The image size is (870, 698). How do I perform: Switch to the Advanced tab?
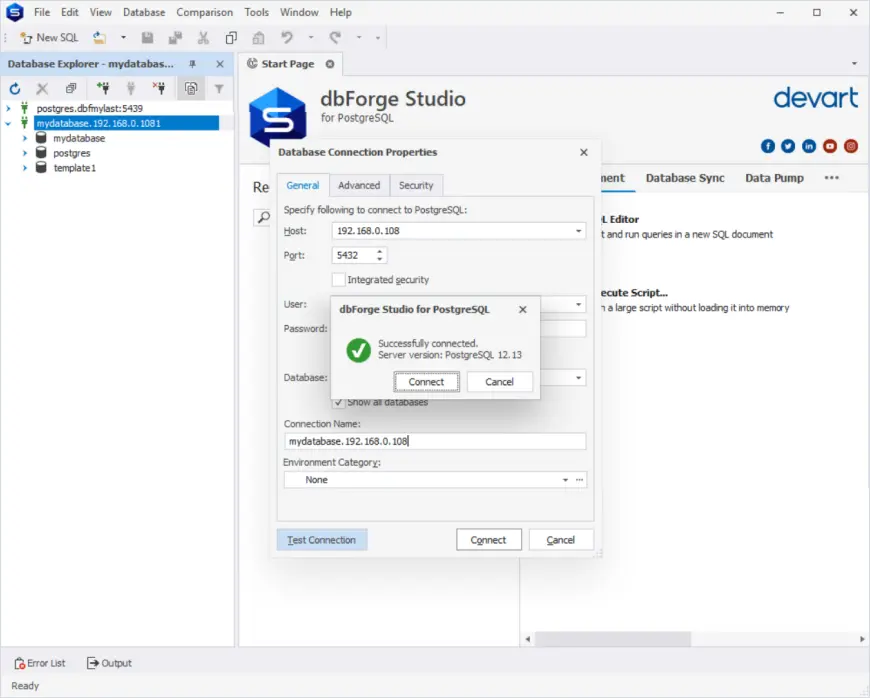(359, 185)
